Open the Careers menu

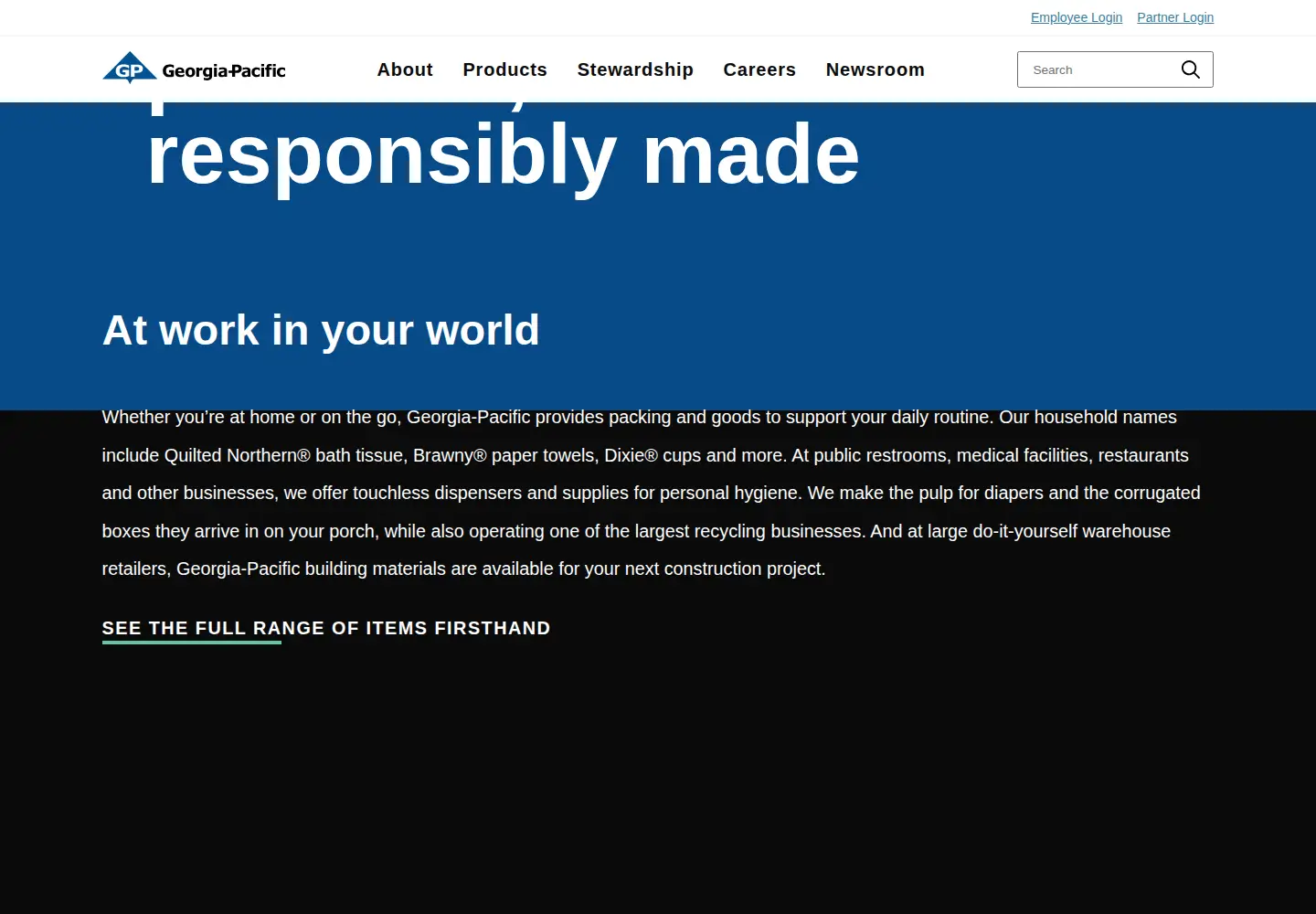(759, 69)
